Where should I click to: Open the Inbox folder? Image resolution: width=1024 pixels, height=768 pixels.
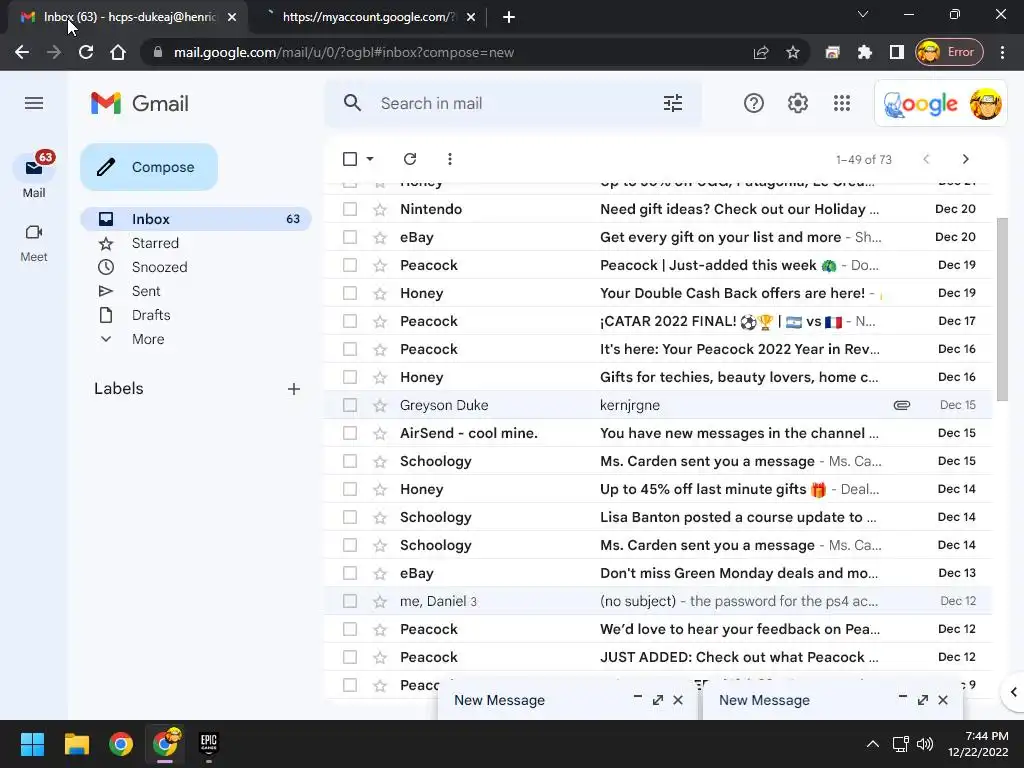196,219
